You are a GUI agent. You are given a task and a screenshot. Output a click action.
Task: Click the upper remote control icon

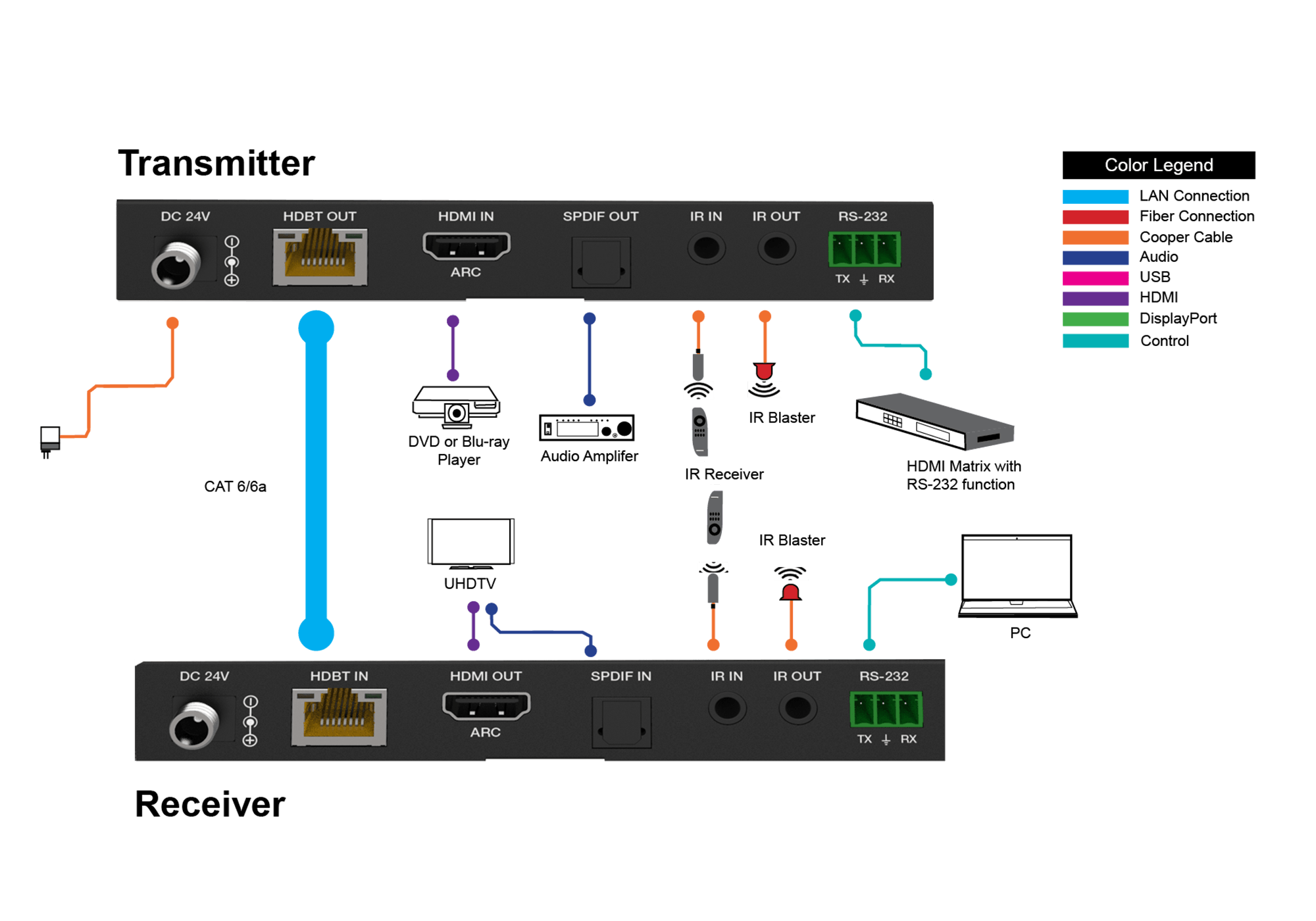click(x=700, y=432)
